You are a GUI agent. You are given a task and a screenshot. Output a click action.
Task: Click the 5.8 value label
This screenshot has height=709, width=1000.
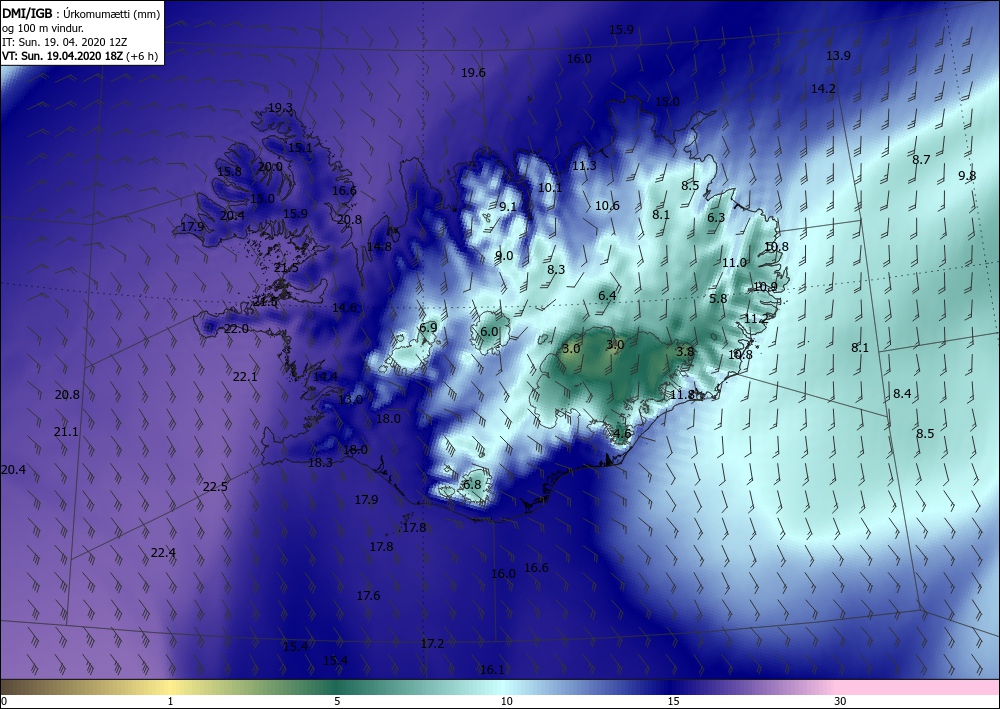718,298
